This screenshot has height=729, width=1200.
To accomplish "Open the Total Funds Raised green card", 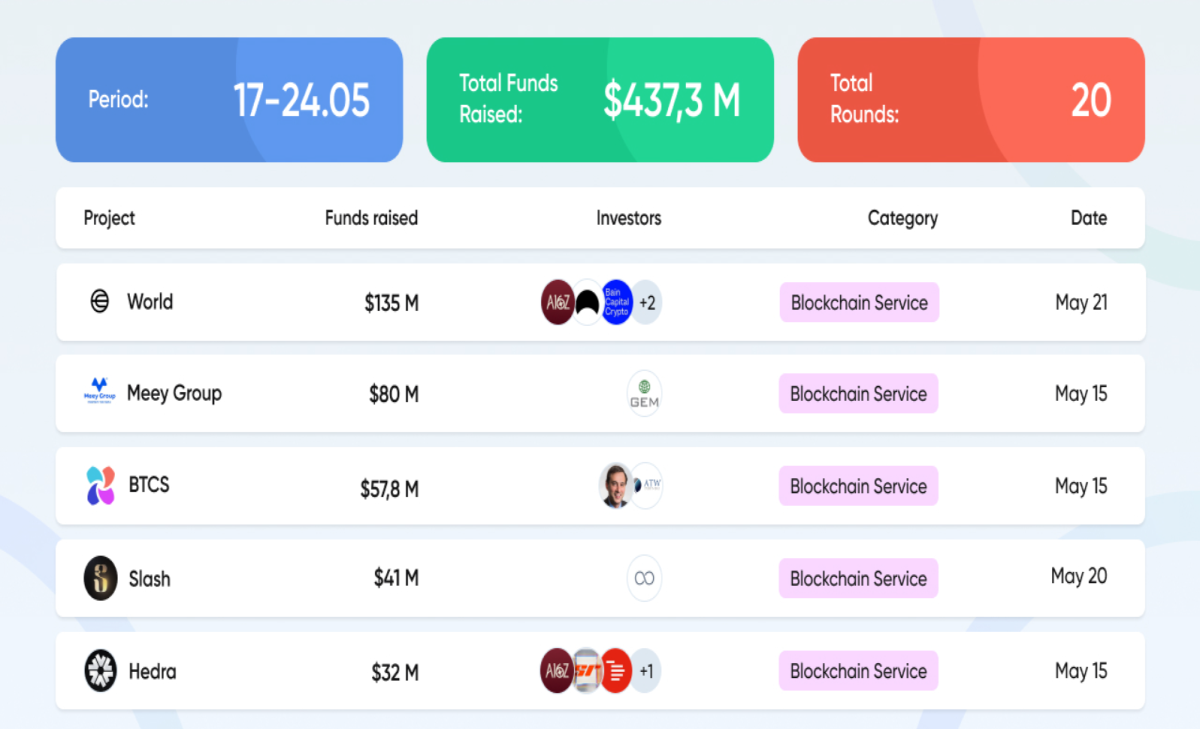I will [x=600, y=100].
